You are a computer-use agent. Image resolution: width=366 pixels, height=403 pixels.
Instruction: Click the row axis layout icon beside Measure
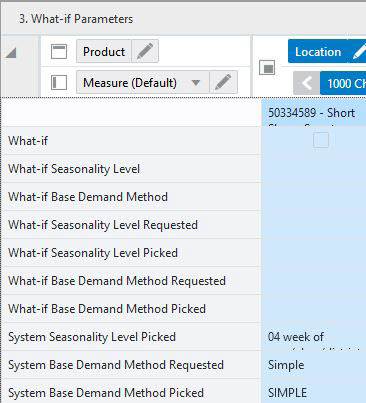pyautogui.click(x=59, y=82)
